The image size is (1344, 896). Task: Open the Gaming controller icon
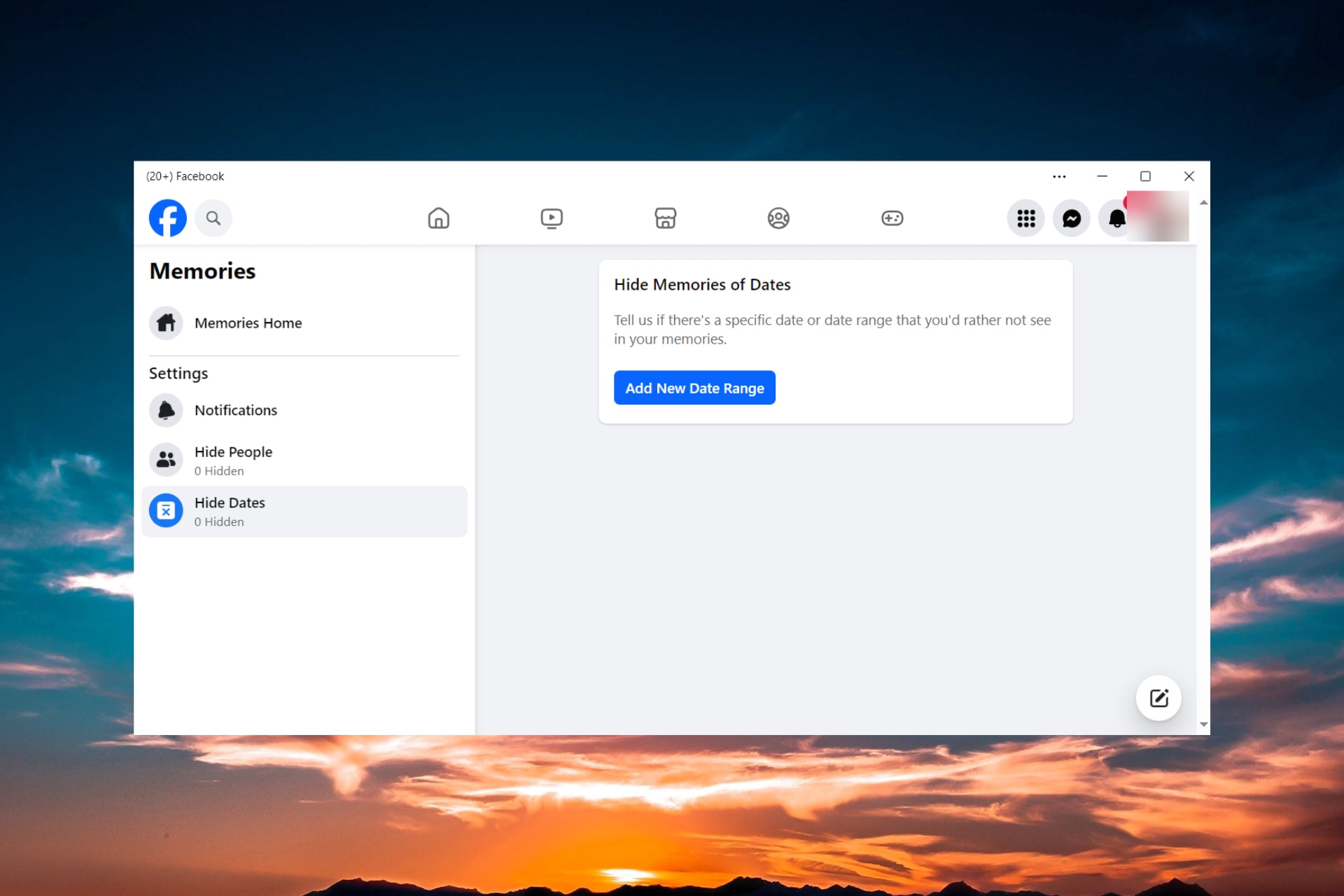[x=892, y=218]
